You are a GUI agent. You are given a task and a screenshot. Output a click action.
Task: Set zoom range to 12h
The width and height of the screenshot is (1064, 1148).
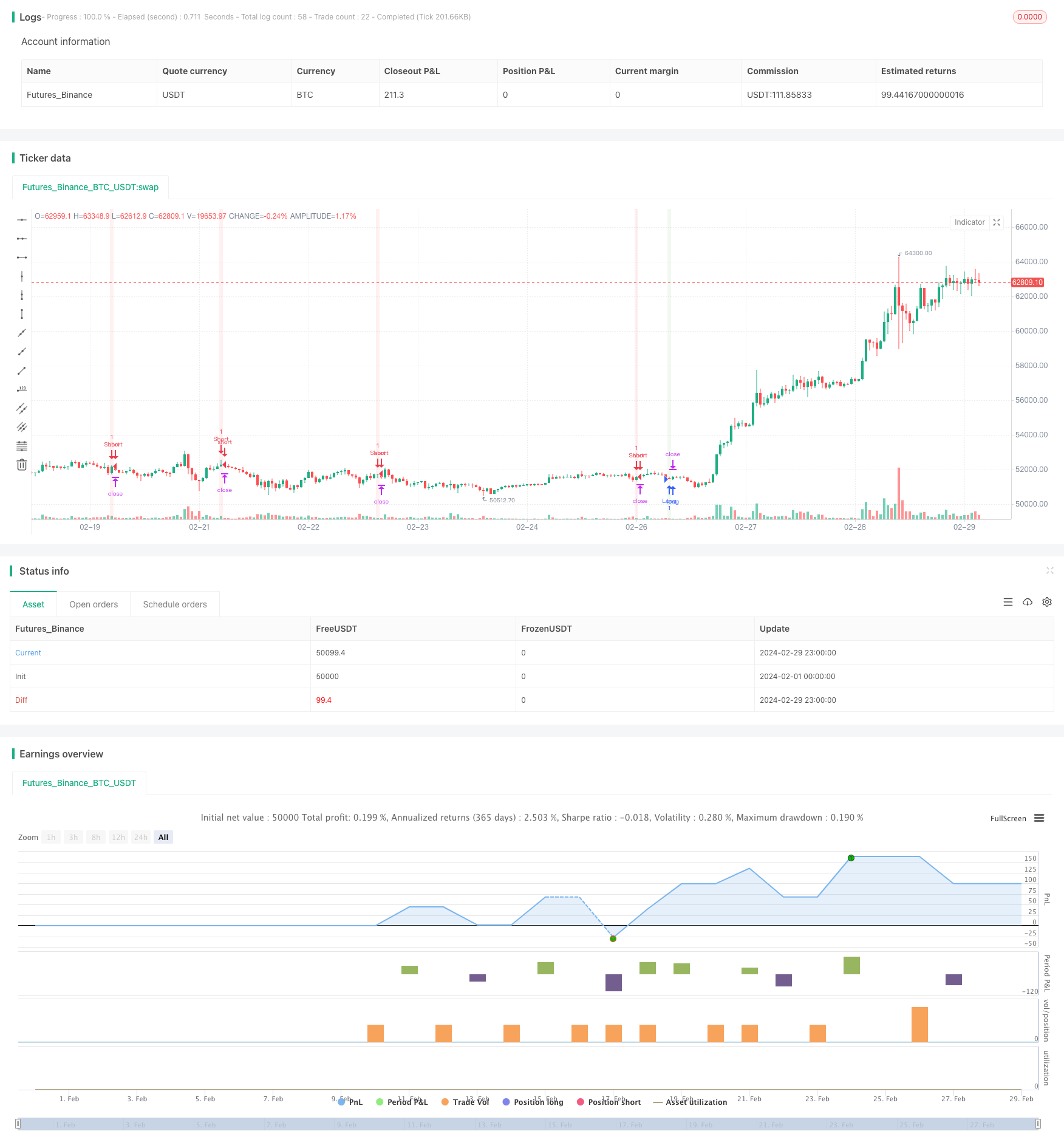pos(118,837)
